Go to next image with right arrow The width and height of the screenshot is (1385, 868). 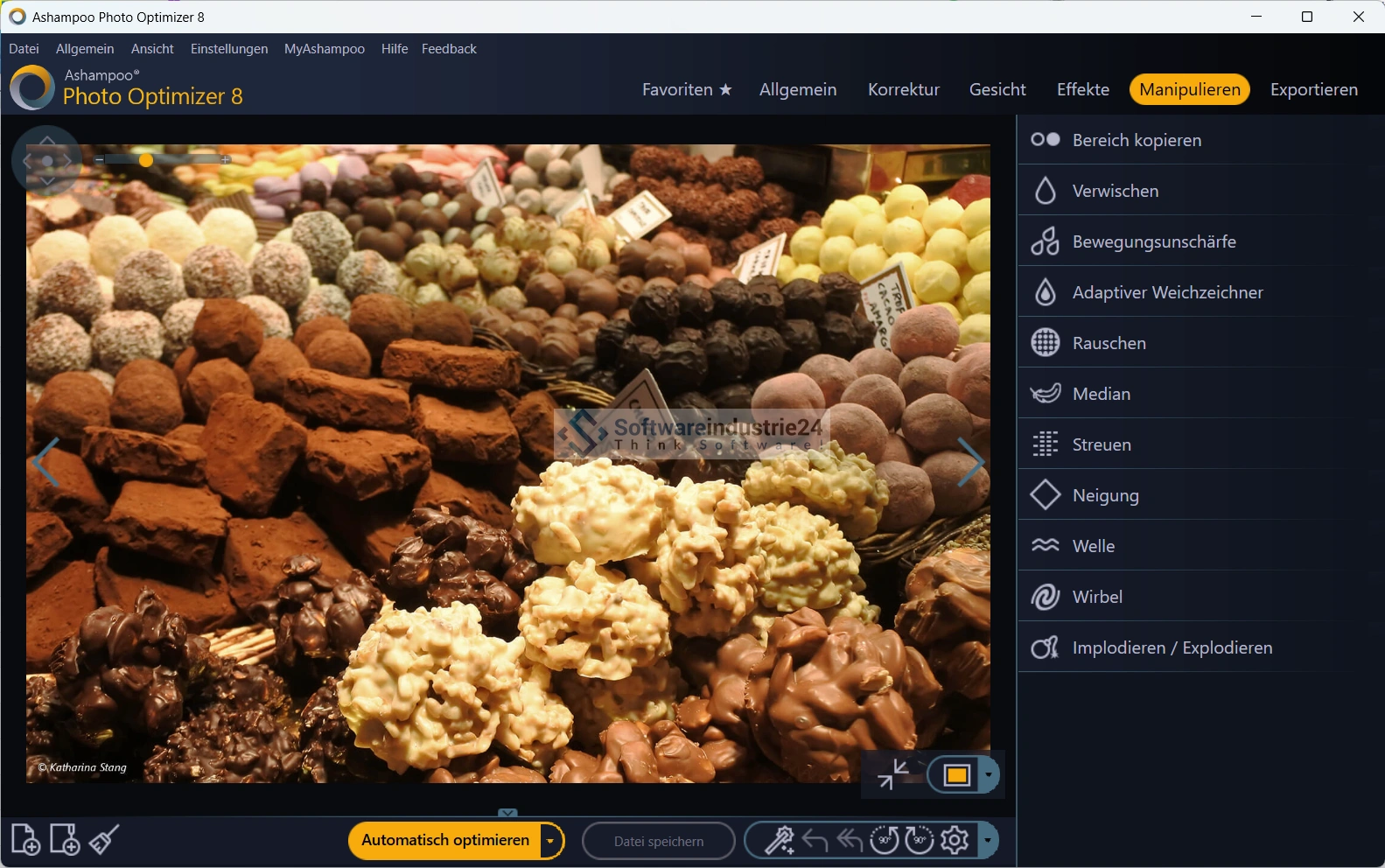coord(969,462)
